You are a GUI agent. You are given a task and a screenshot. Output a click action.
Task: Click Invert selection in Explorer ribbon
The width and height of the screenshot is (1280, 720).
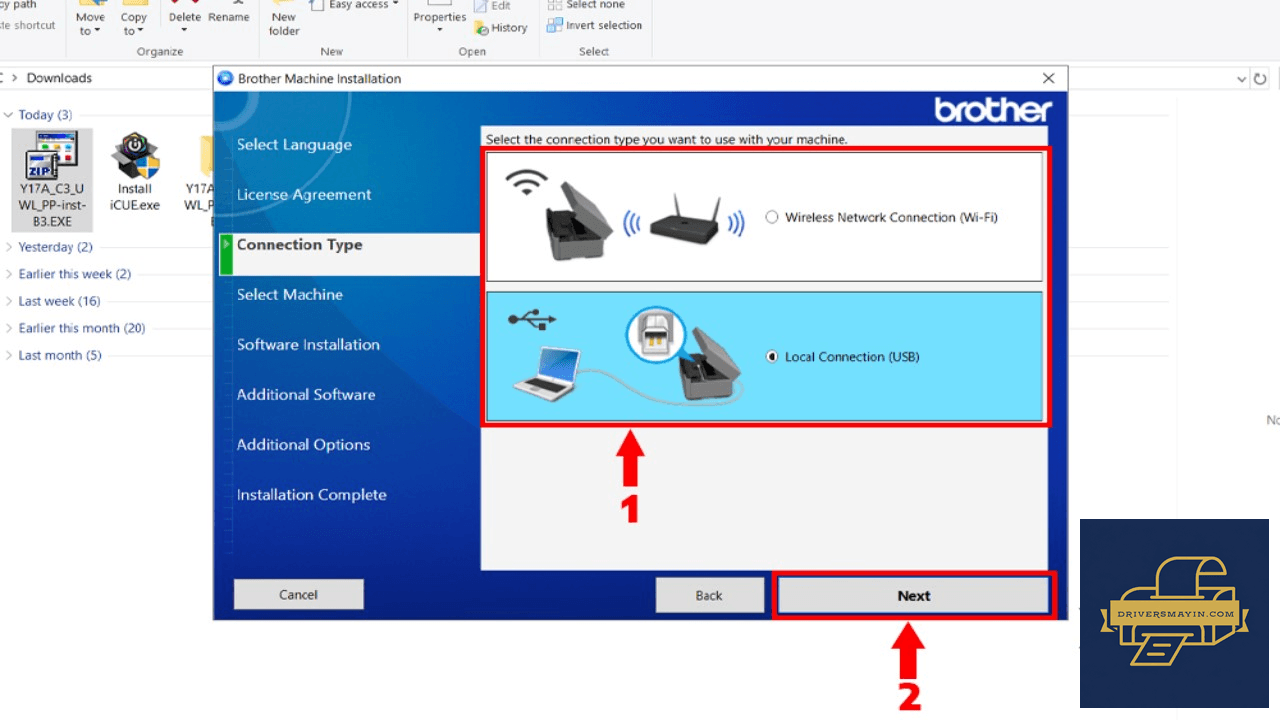pyautogui.click(x=595, y=26)
